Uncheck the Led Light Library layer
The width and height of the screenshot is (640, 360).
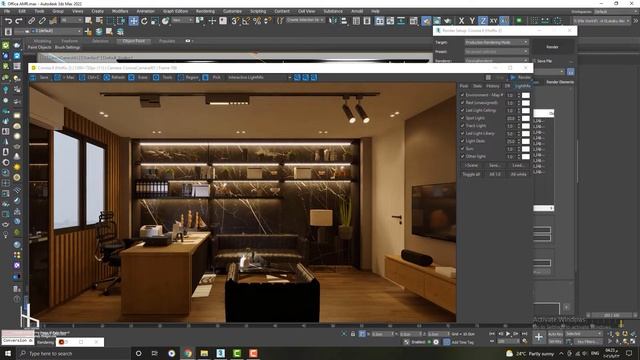462,133
